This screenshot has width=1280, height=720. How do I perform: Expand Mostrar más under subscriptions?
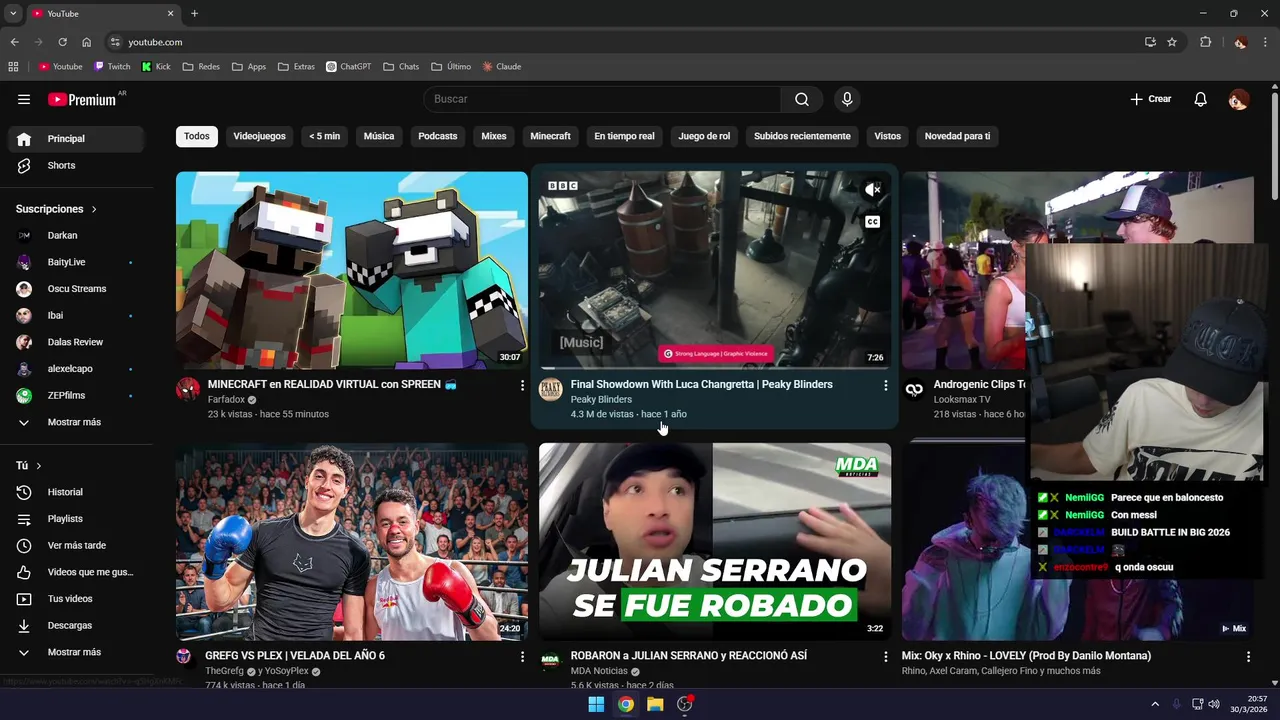[76, 422]
